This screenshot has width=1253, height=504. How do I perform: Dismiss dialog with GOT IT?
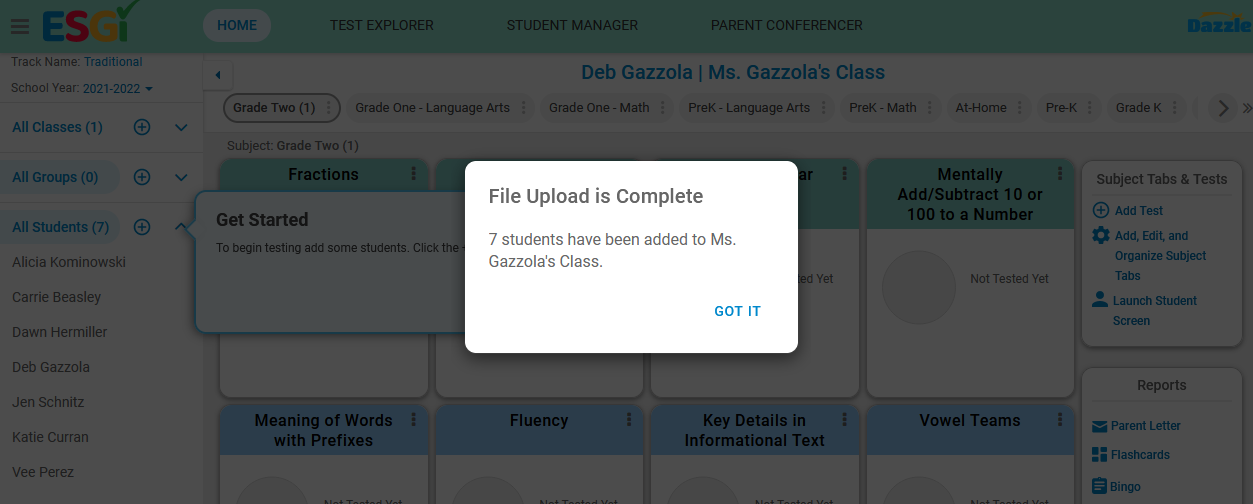[x=738, y=311]
